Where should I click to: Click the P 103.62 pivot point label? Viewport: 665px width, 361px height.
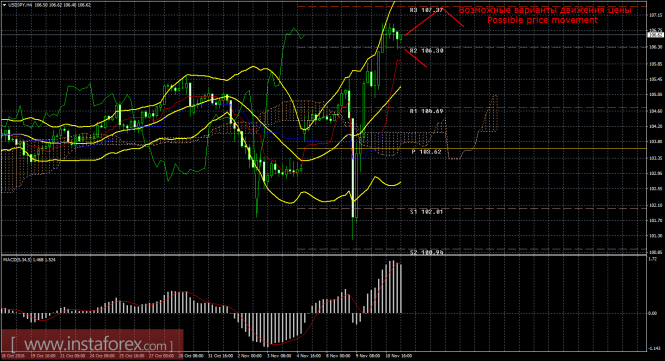point(426,152)
